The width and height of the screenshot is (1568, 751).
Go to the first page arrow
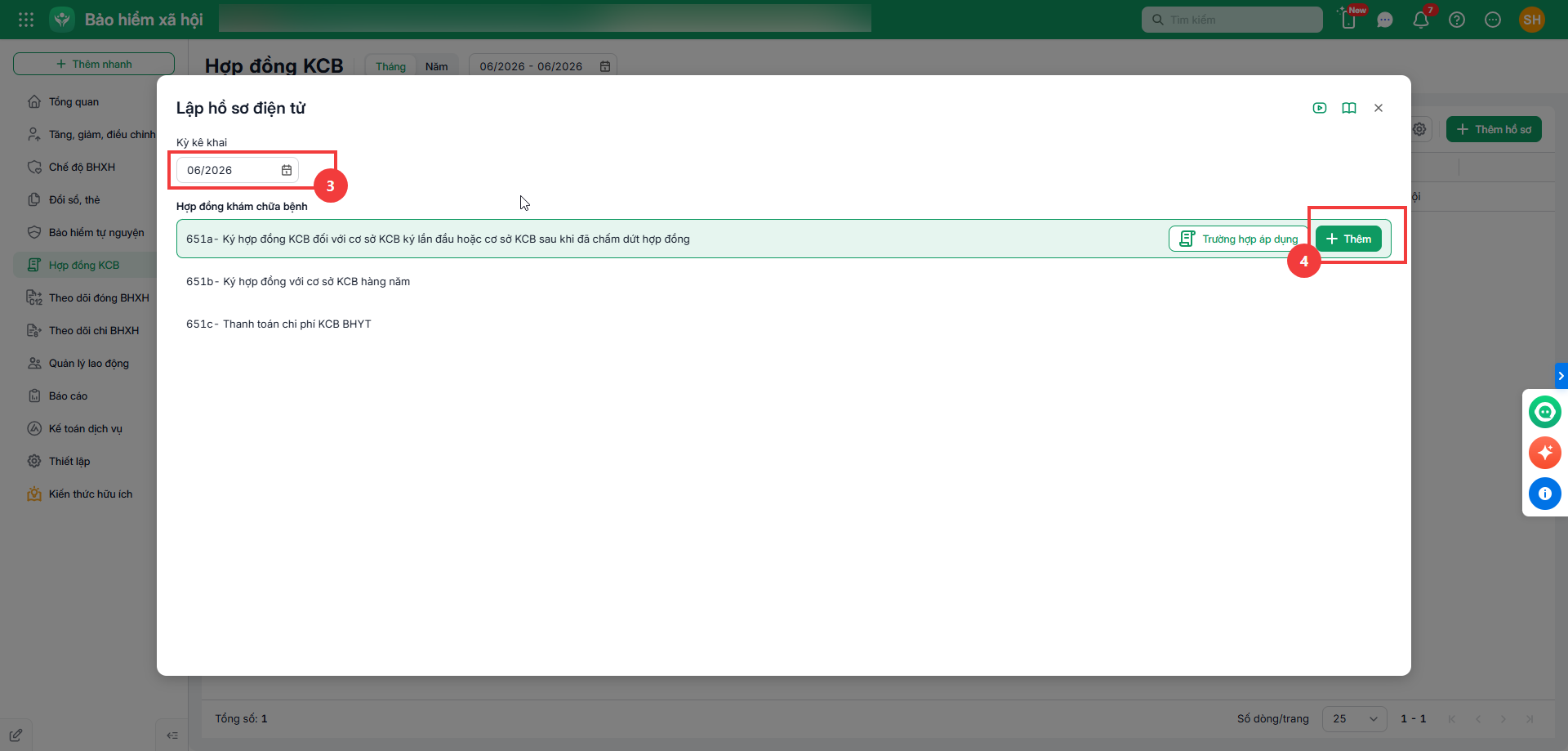(1452, 718)
